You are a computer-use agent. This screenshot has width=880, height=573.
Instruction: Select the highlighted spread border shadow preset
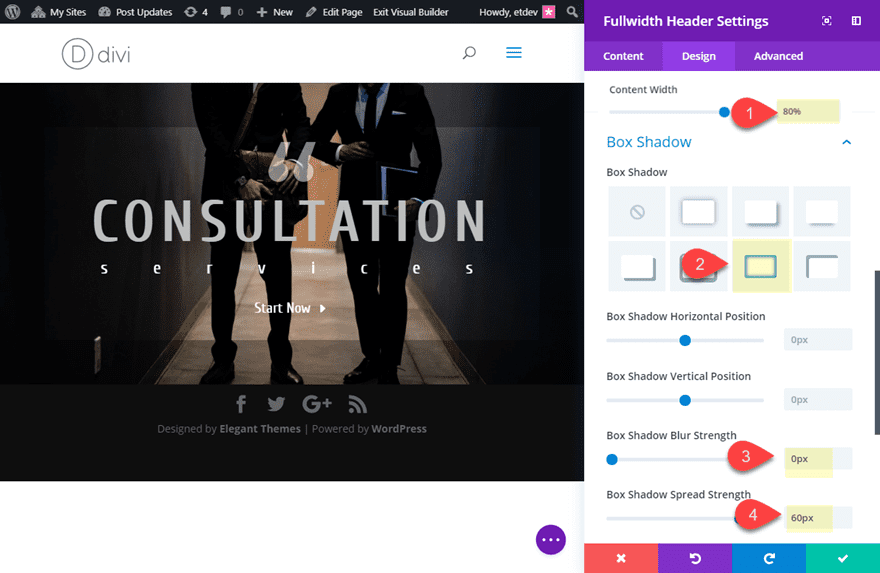[x=760, y=267]
